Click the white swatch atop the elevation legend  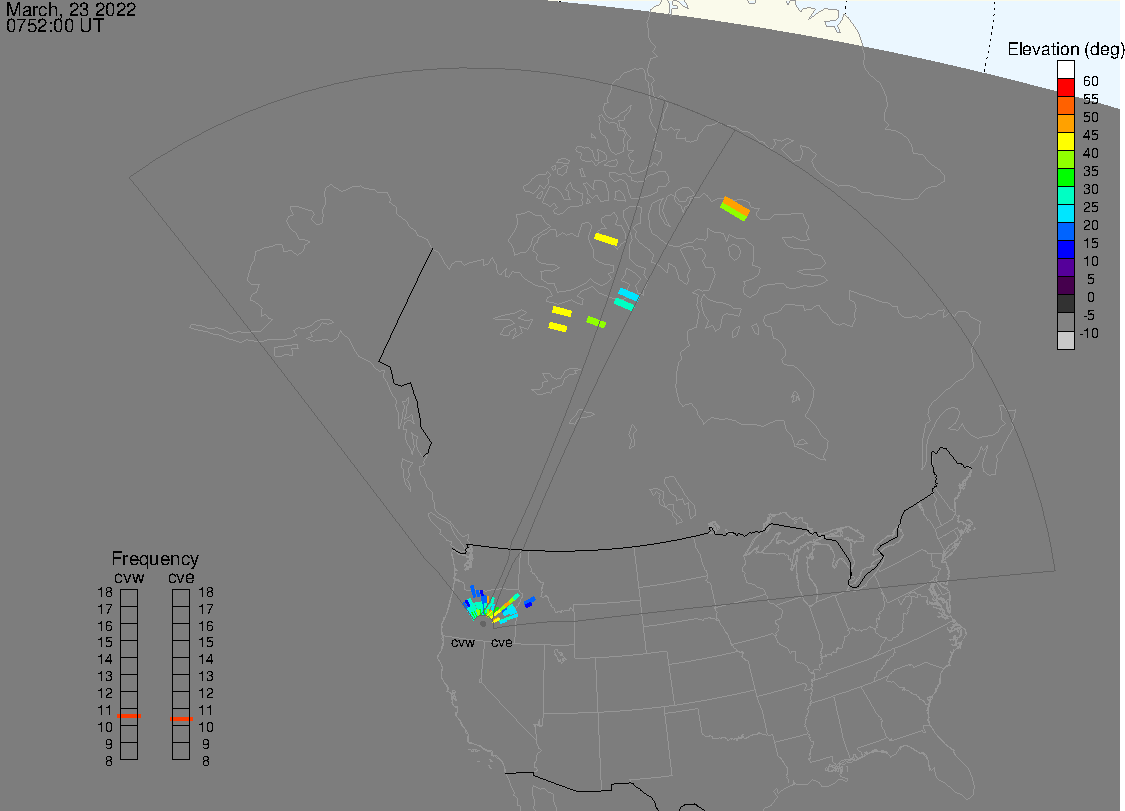(1065, 70)
